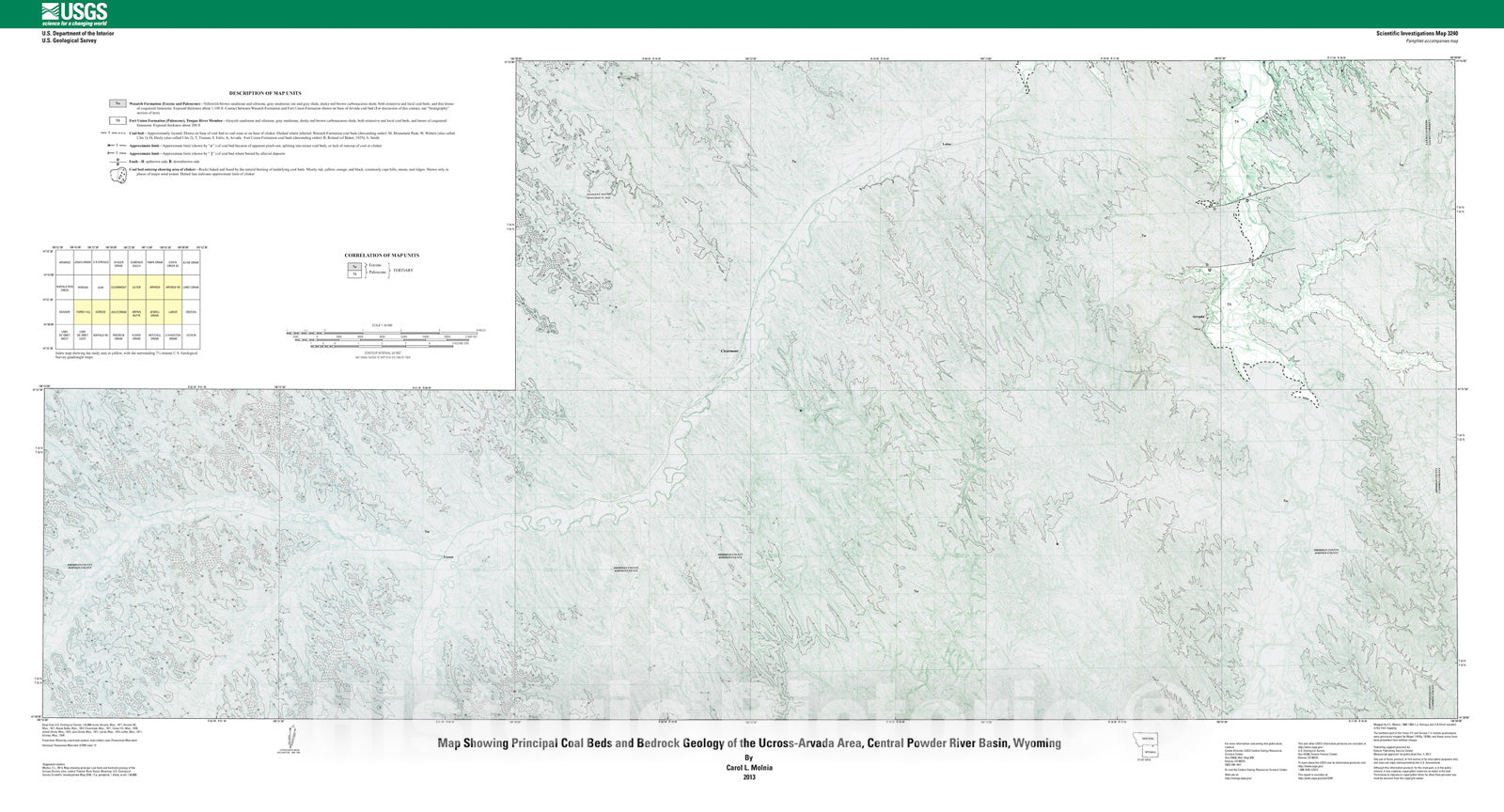Click the LEITER cell in the index map
The height and width of the screenshot is (812, 1504).
click(x=136, y=287)
